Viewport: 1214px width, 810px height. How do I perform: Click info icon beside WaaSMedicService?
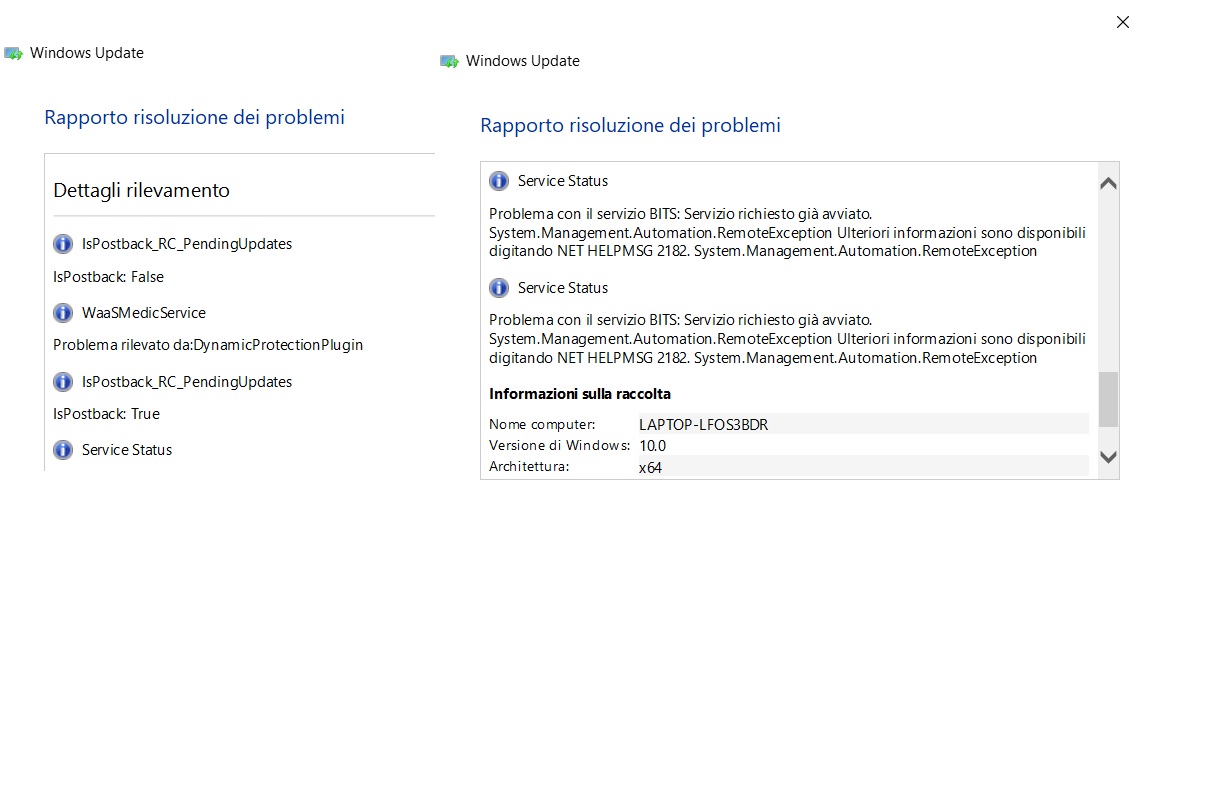coord(63,313)
